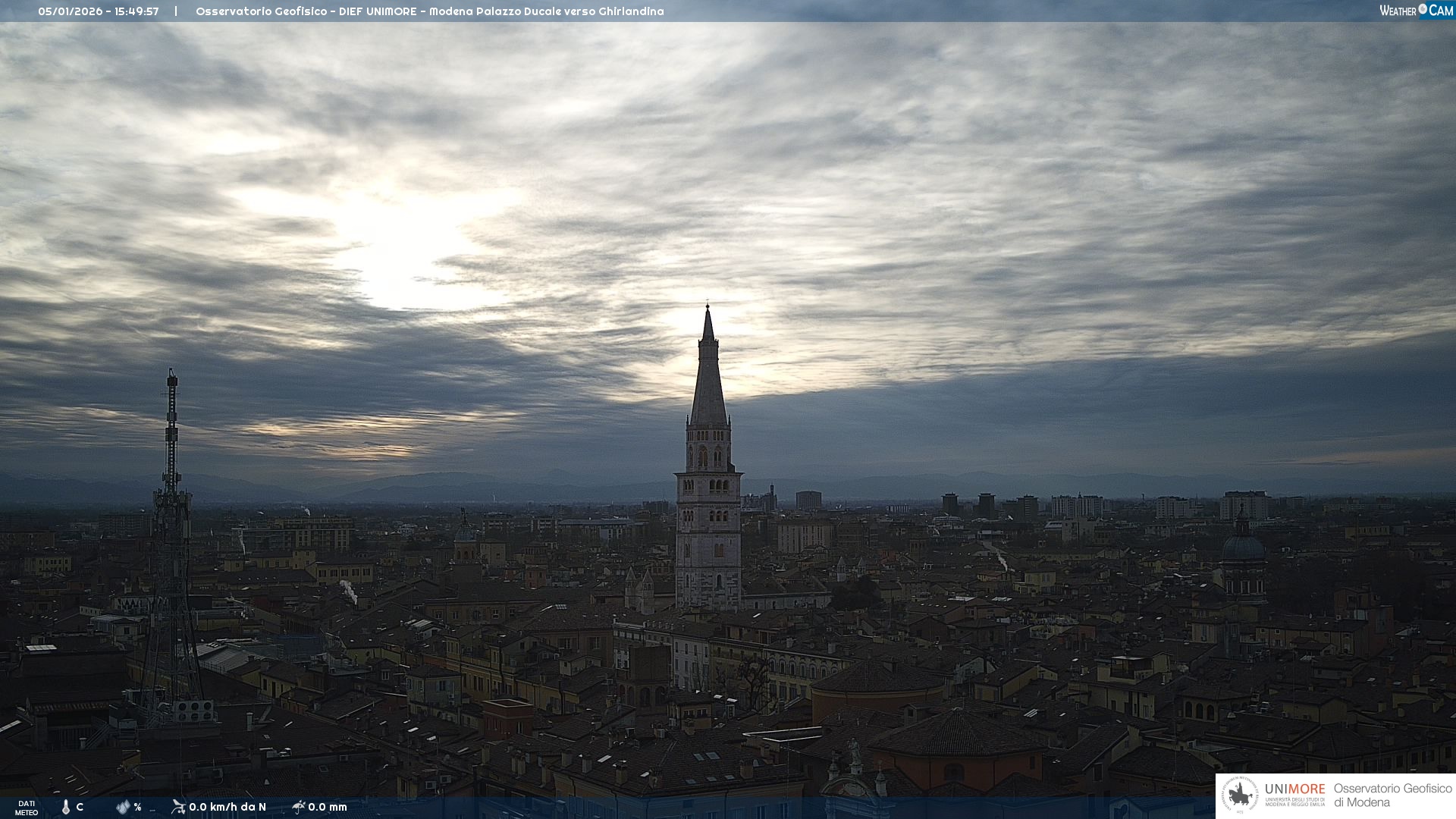The width and height of the screenshot is (1456, 819).
Task: Click the temperature C unit label
Action: [80, 807]
